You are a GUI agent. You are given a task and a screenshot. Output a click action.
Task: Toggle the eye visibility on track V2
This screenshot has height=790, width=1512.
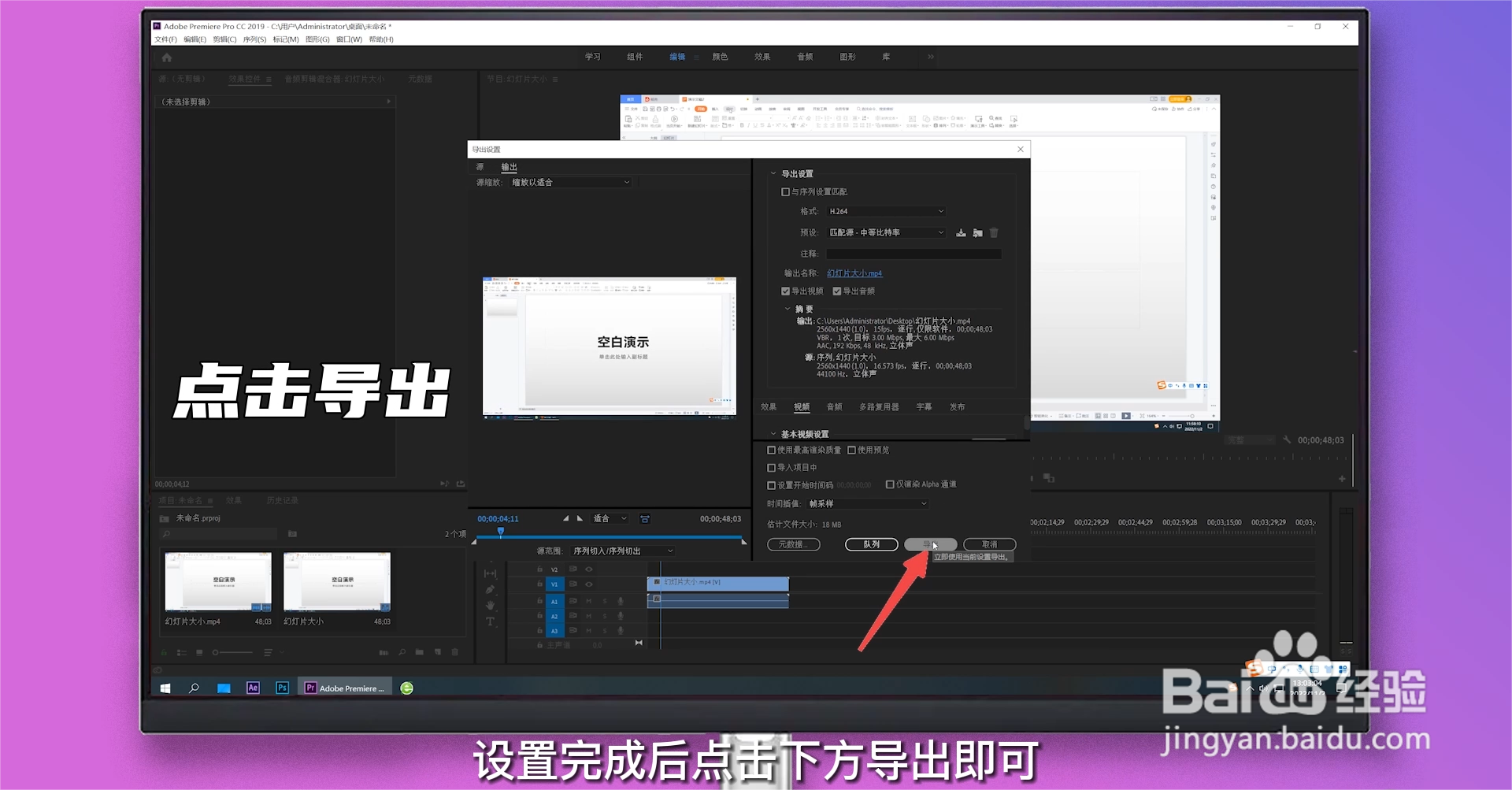(588, 569)
